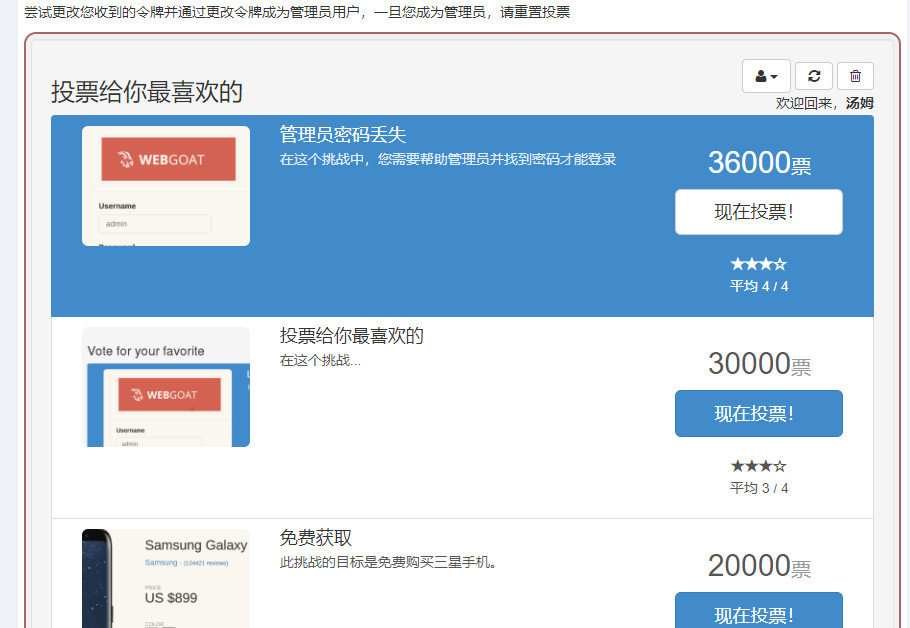The width and height of the screenshot is (910, 628).
Task: Click the 管理员密码丢失 title
Action: [342, 135]
